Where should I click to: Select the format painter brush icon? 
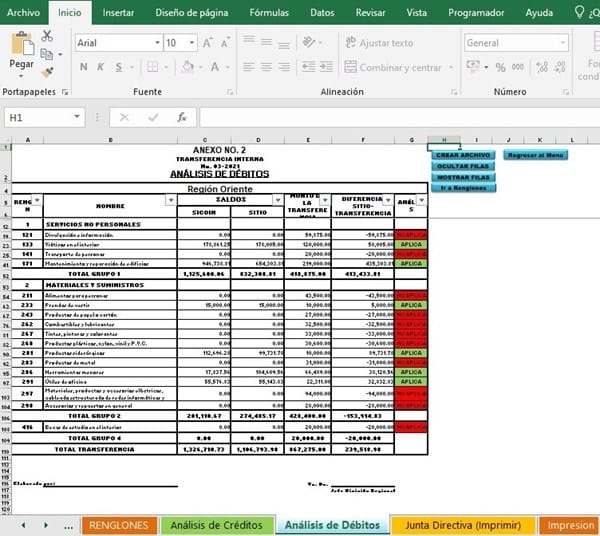tap(47, 72)
